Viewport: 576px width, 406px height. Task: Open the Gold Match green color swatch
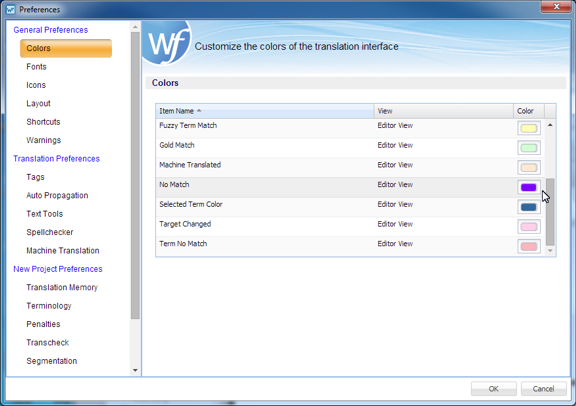529,148
